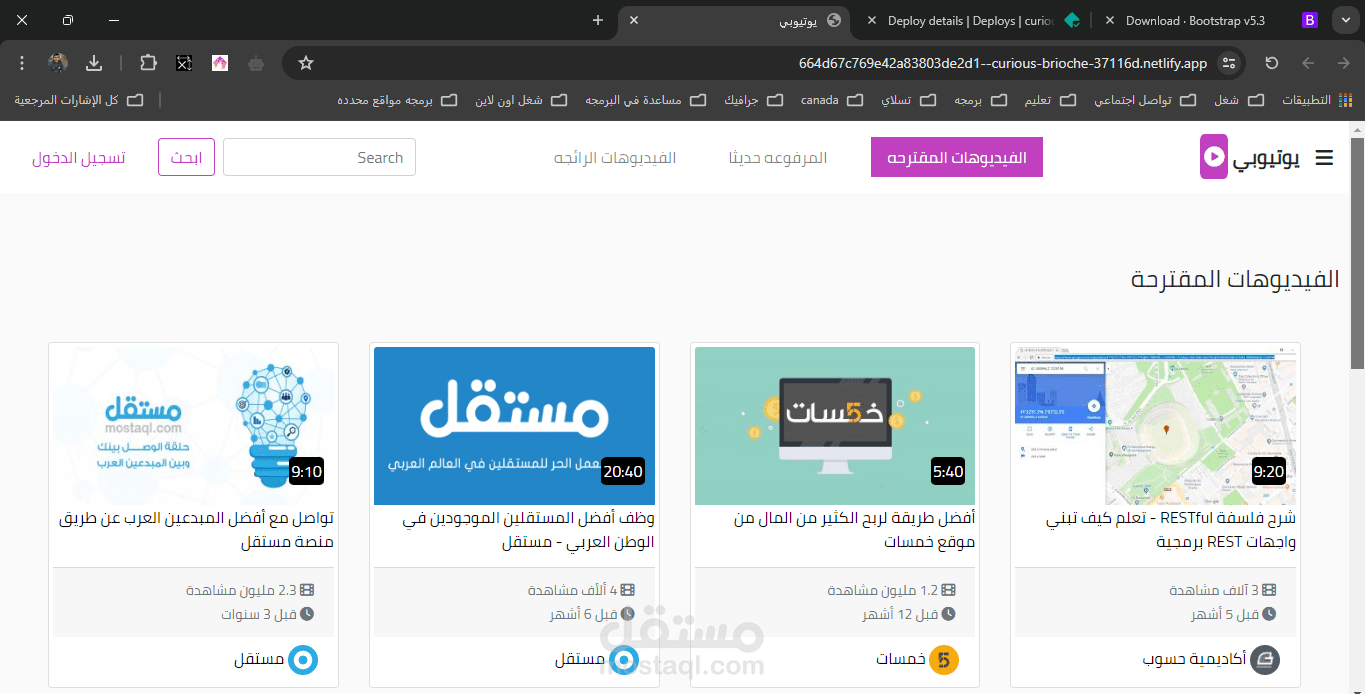Image resolution: width=1365 pixels, height=694 pixels.
Task: Click the خمسات channel icon
Action: pos(945,660)
